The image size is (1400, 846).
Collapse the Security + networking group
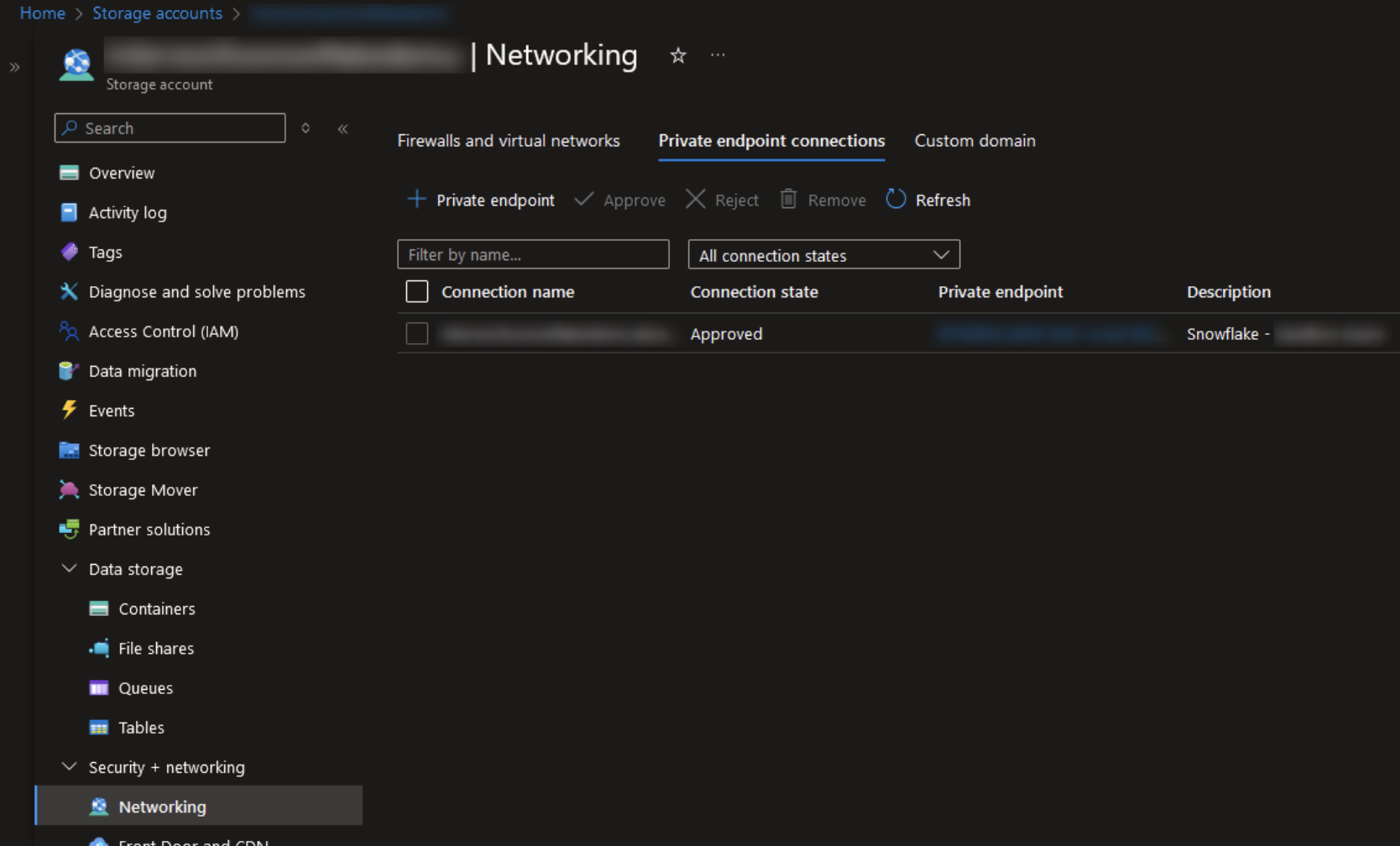pyautogui.click(x=69, y=766)
